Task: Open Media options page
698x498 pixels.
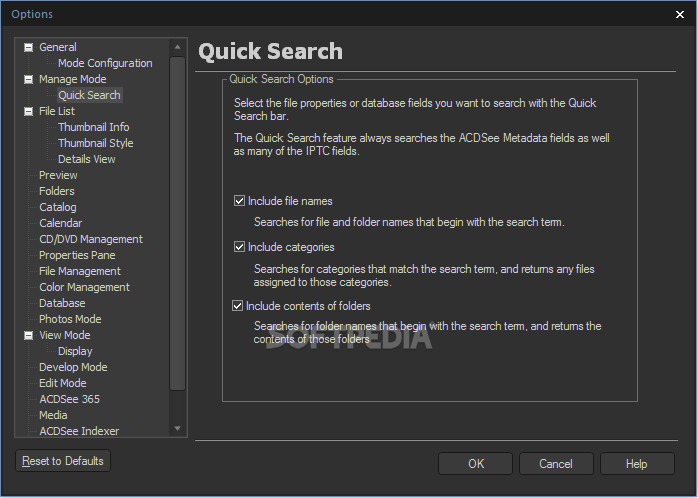Action: tap(53, 416)
